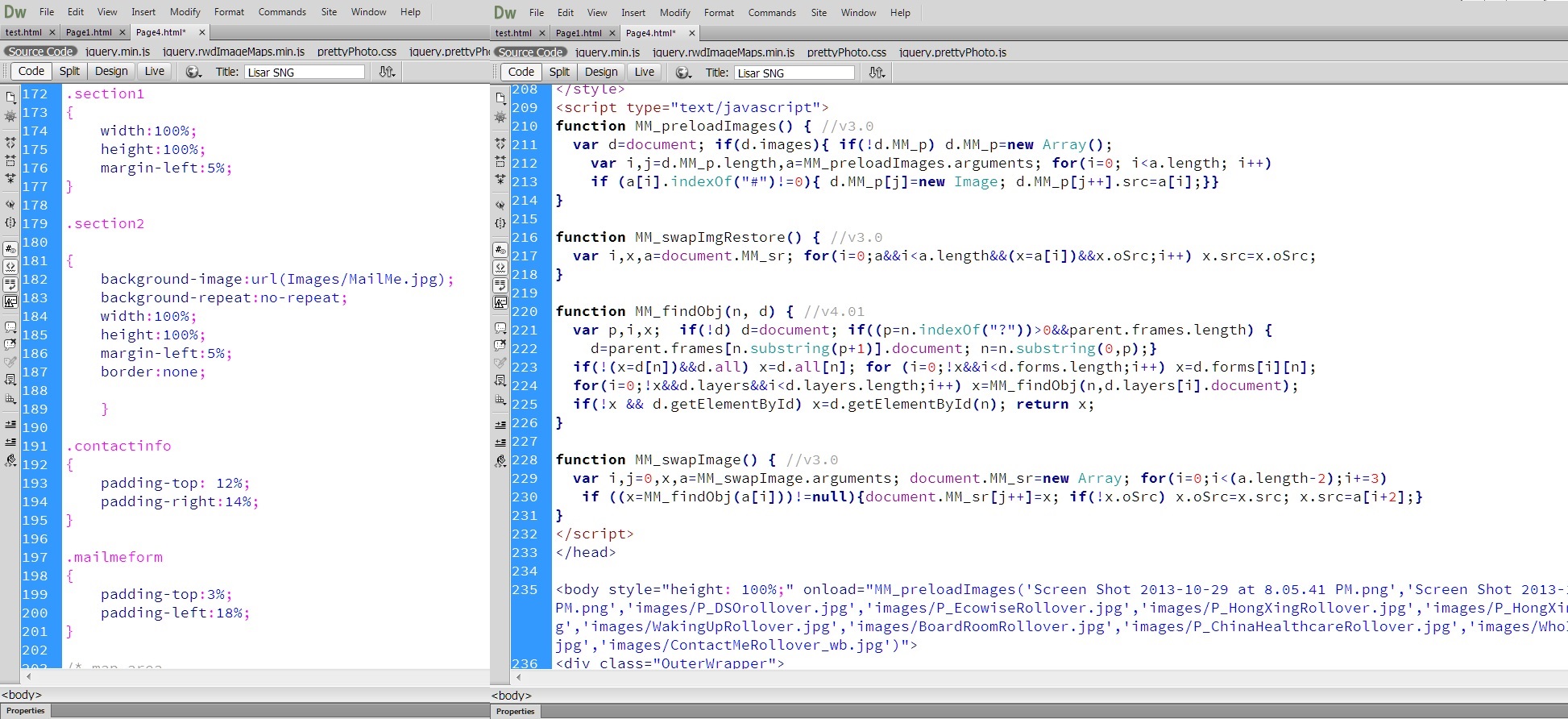Click the Dw logo in left window
Screen dimensions: 1568x719
point(15,12)
